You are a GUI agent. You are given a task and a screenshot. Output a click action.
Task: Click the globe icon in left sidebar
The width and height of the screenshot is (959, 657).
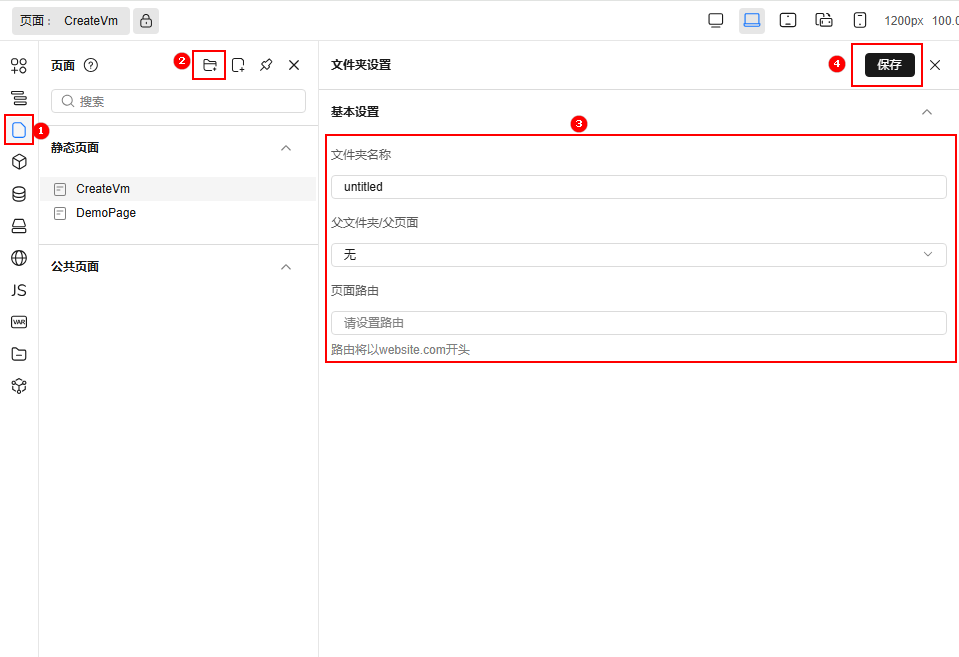coord(19,258)
